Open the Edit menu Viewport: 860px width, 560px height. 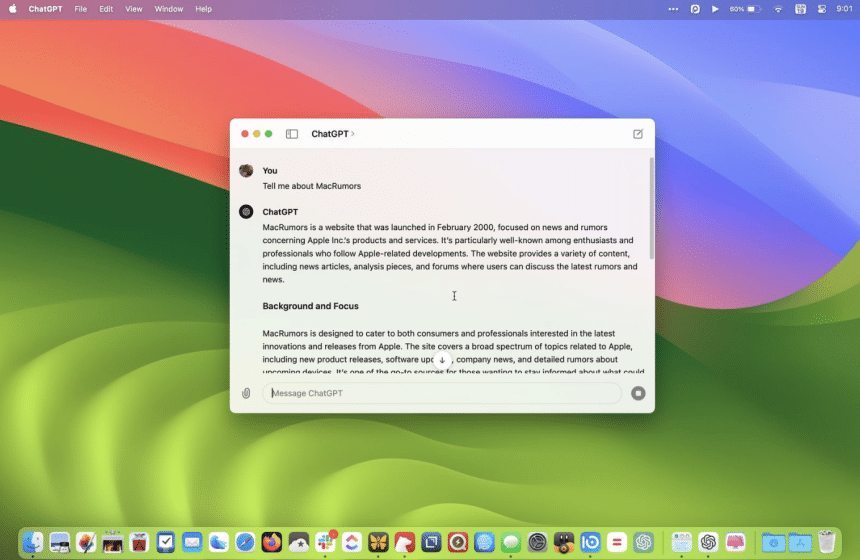click(x=106, y=9)
